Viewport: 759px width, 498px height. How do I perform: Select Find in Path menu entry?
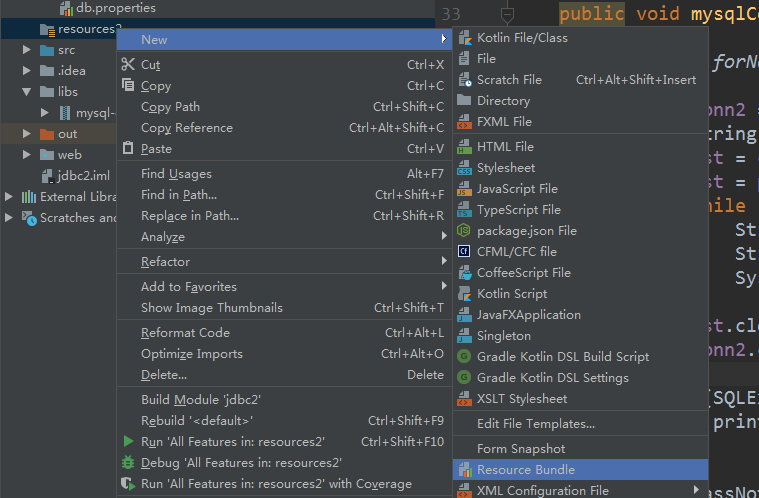[179, 195]
